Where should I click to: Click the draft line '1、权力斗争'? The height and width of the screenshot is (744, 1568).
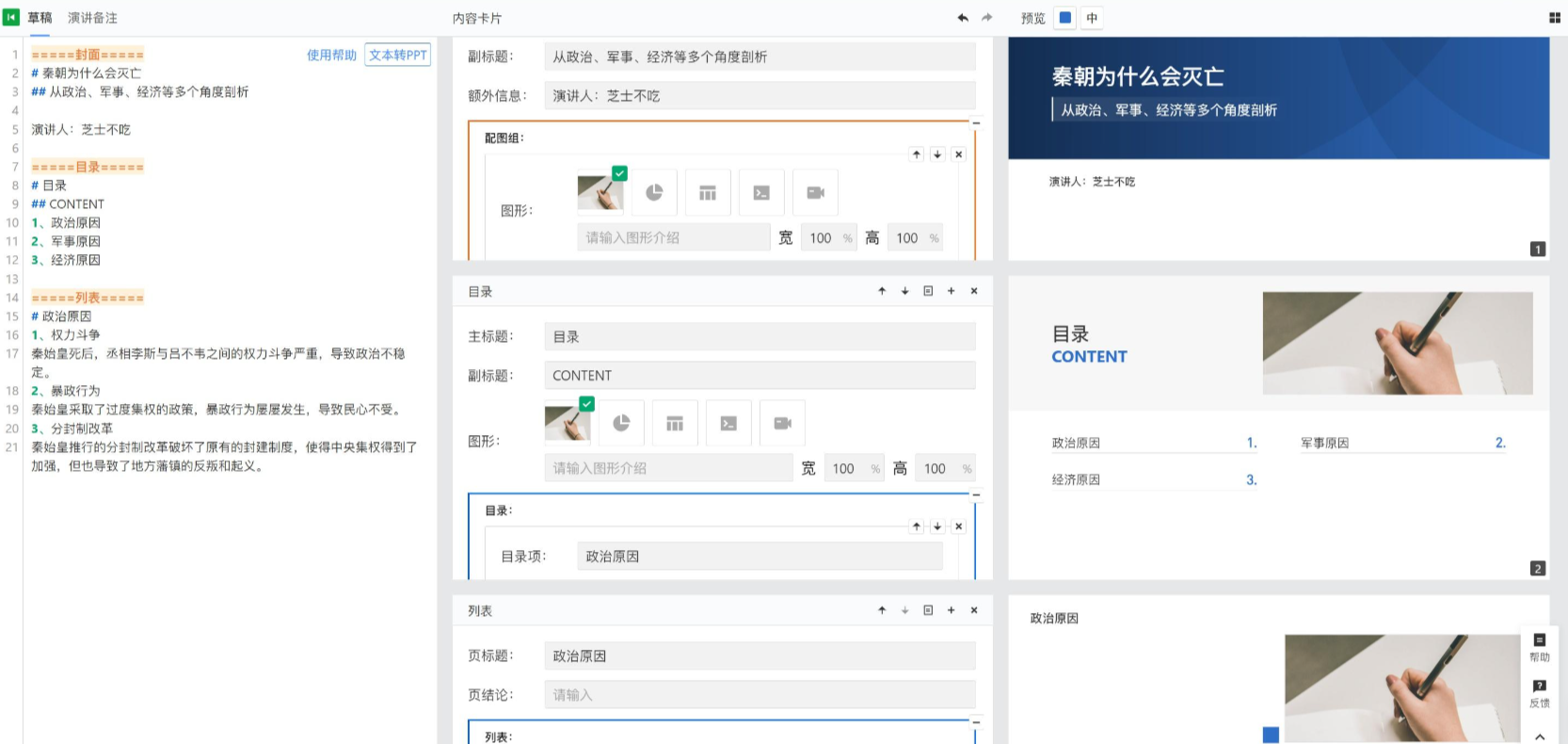point(65,334)
